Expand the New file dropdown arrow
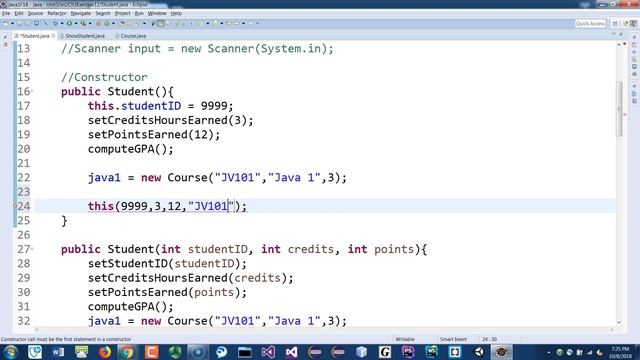The image size is (640, 360). pos(12,23)
